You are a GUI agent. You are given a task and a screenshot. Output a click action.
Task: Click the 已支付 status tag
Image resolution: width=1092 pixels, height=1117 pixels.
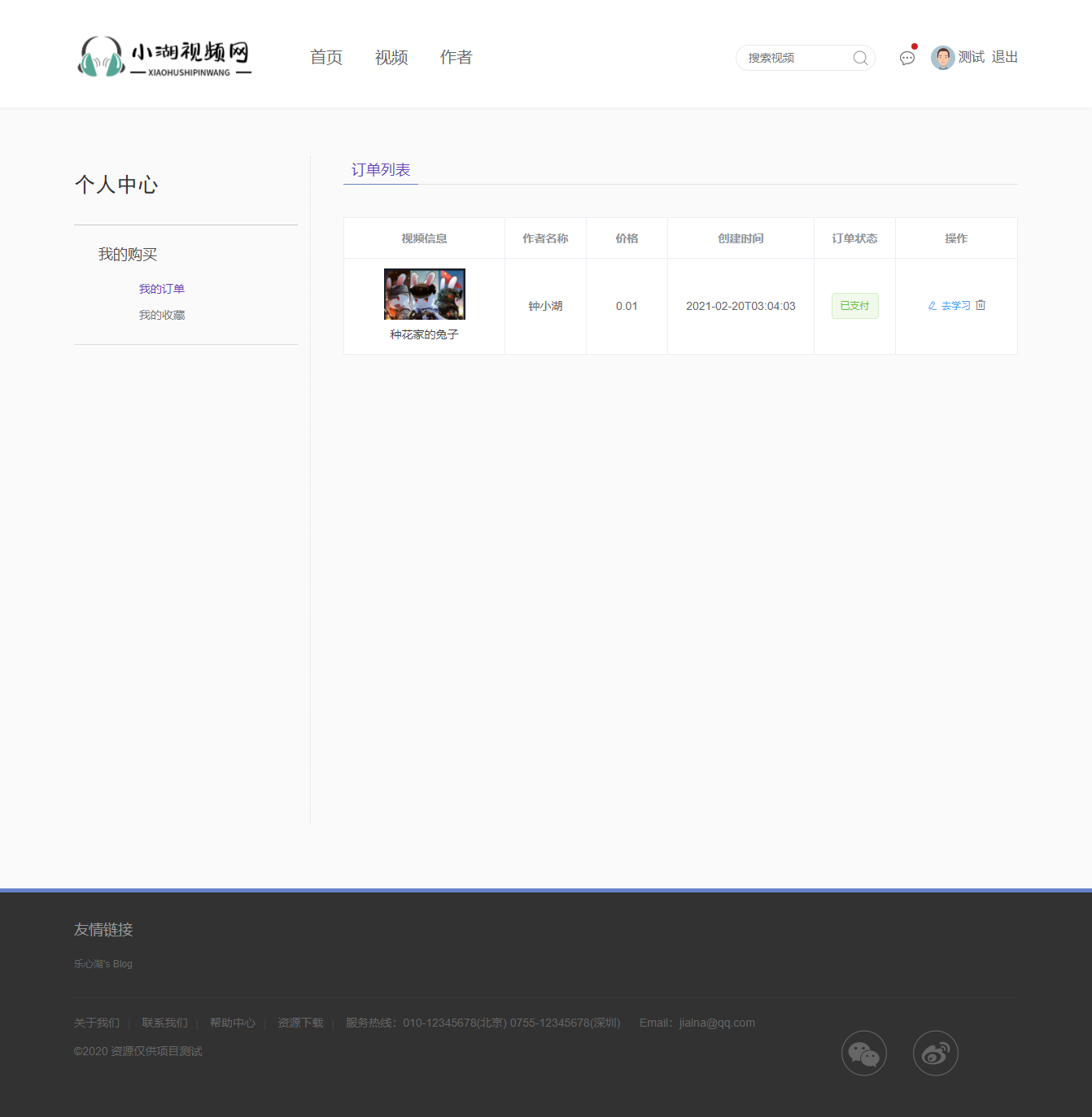(855, 306)
